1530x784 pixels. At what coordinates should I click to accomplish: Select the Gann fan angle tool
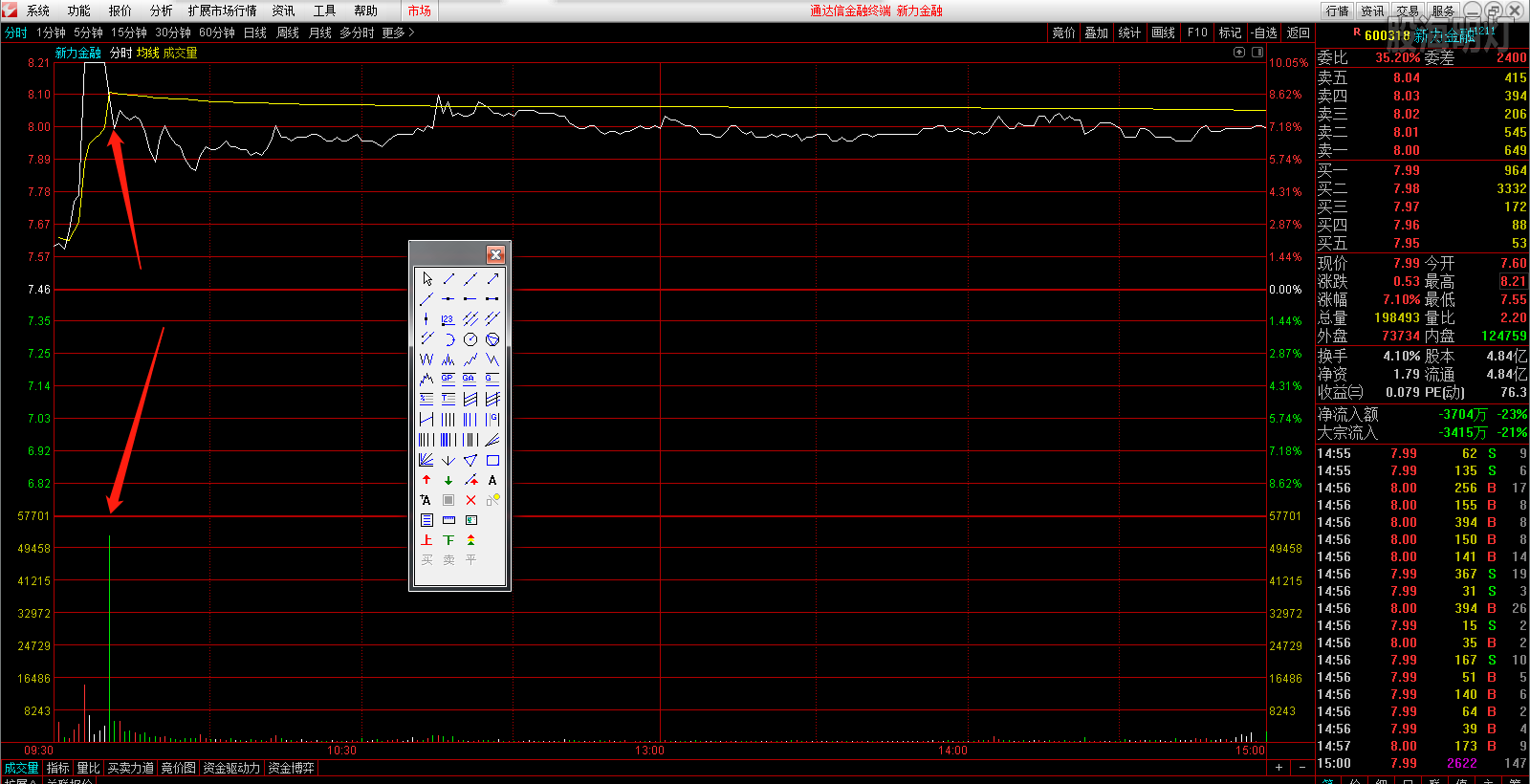pos(426,460)
